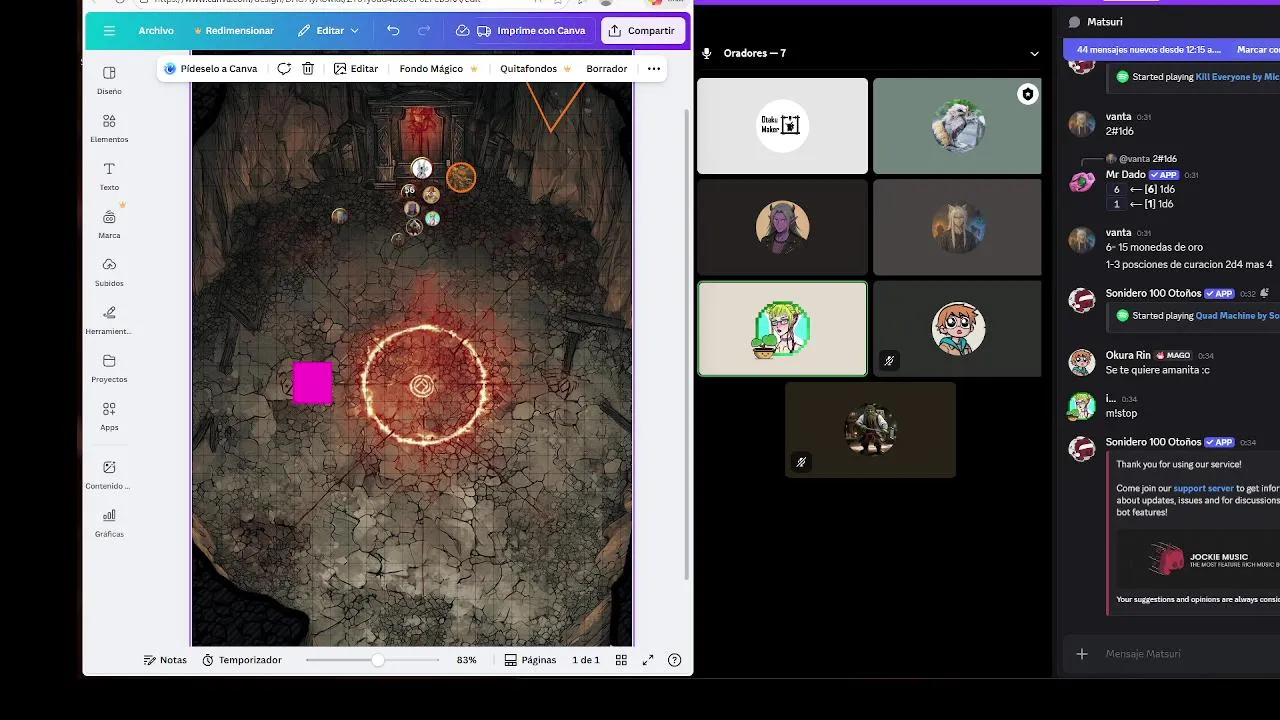Click the plus attachment button in Discord
This screenshot has width=1280, height=720.
(x=1081, y=654)
